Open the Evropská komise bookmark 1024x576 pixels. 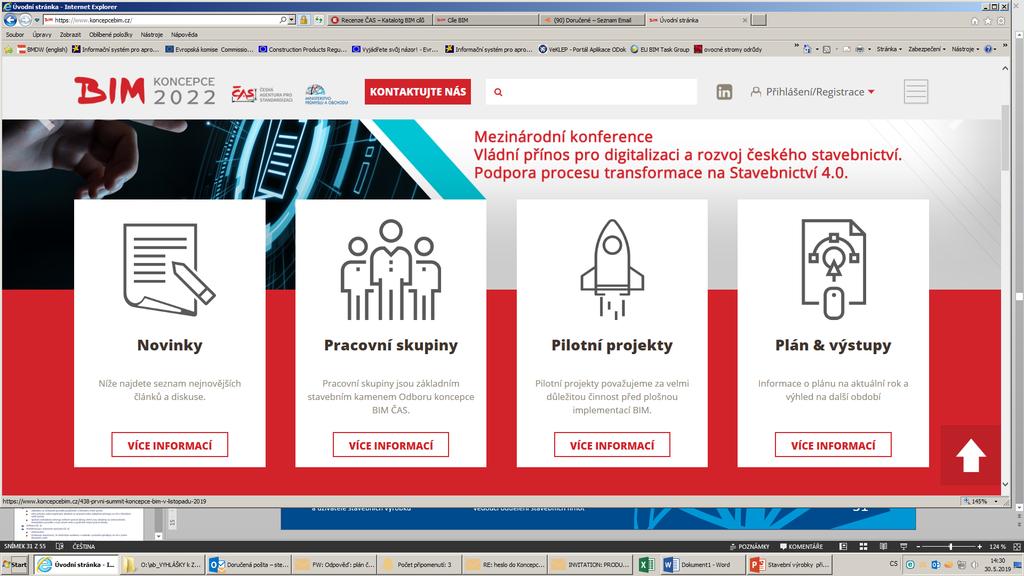(209, 49)
